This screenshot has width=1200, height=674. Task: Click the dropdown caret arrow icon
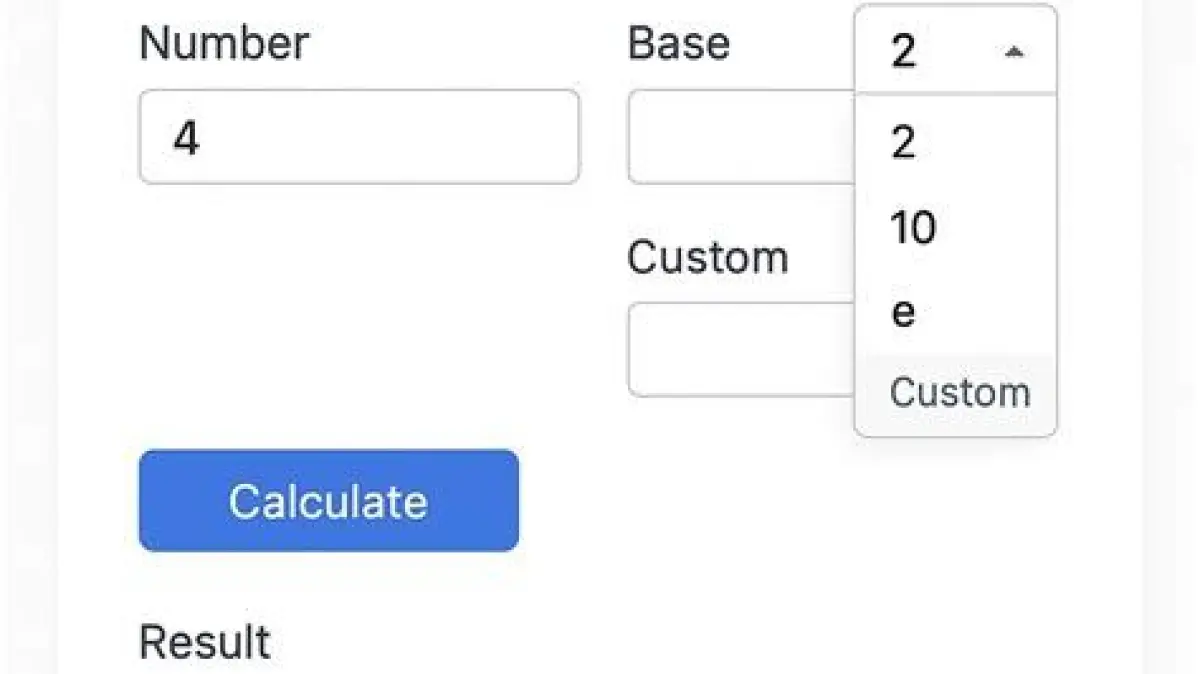pos(1014,51)
